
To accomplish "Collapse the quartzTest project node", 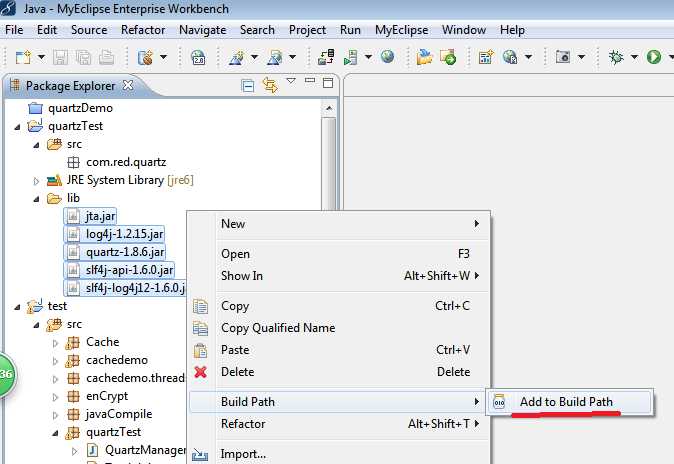I will coord(17,127).
